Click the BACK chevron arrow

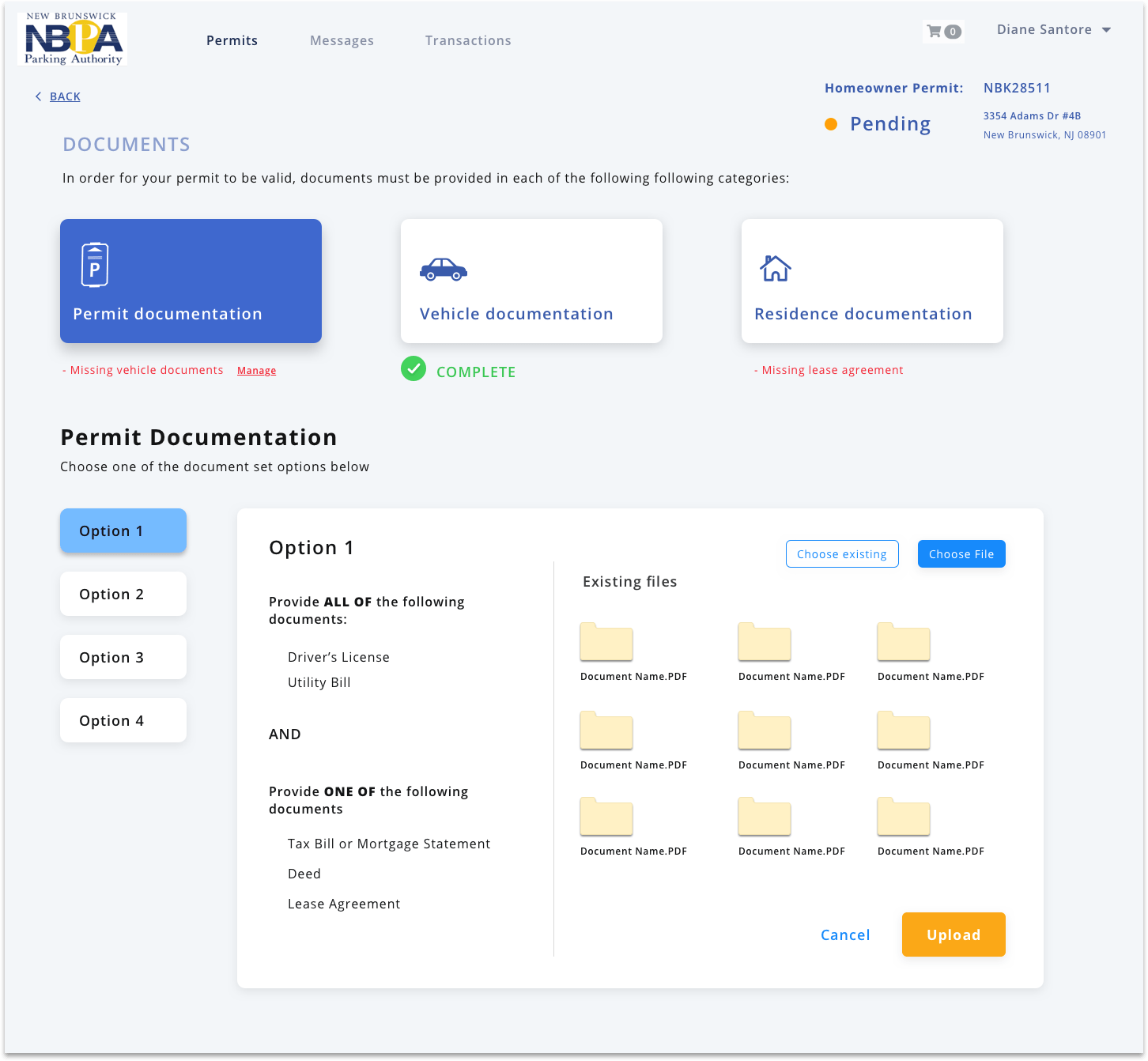point(38,96)
